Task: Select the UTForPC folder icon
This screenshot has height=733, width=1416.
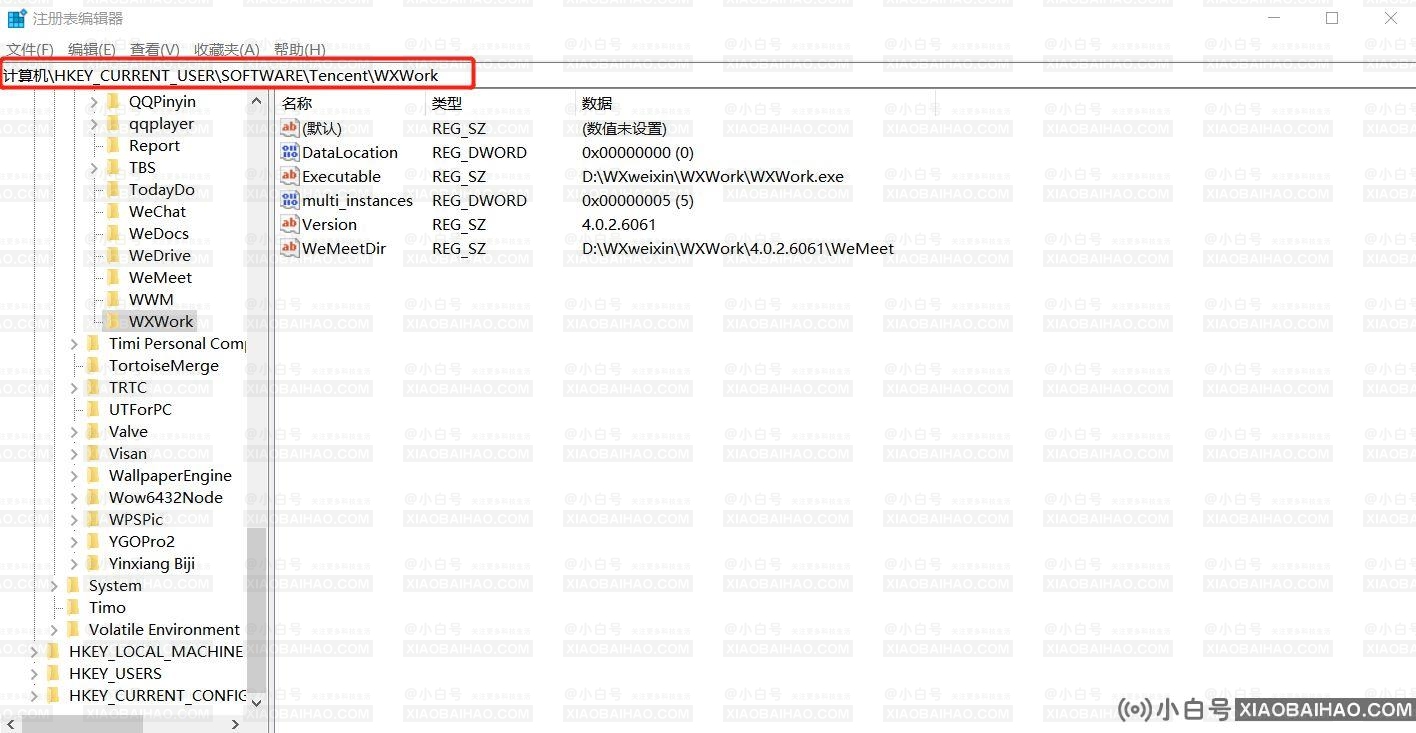Action: [x=93, y=409]
